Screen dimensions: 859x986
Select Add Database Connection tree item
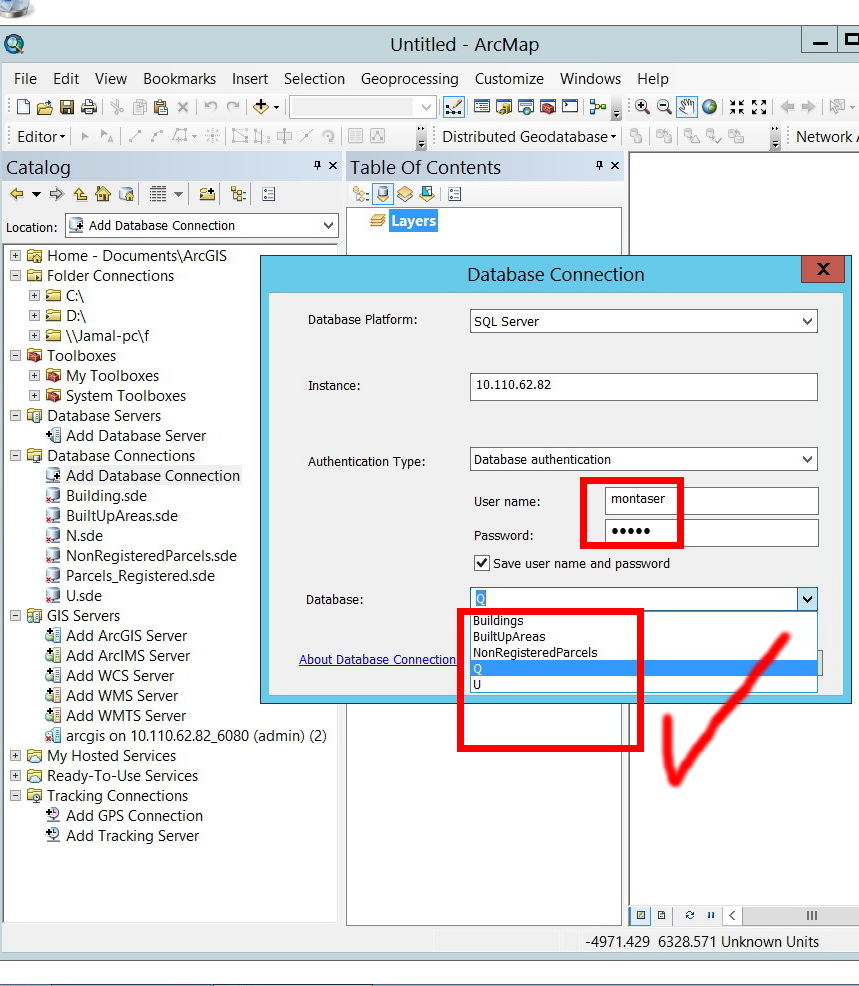tap(153, 475)
